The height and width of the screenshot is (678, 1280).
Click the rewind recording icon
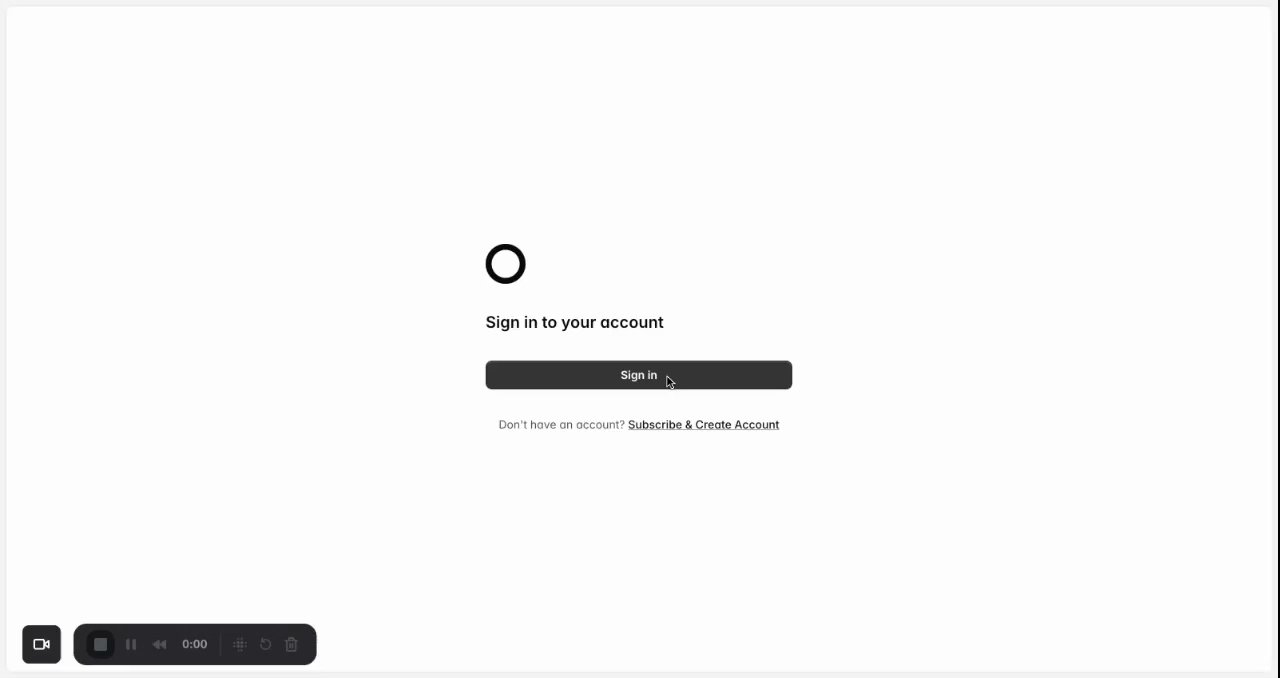[x=159, y=644]
